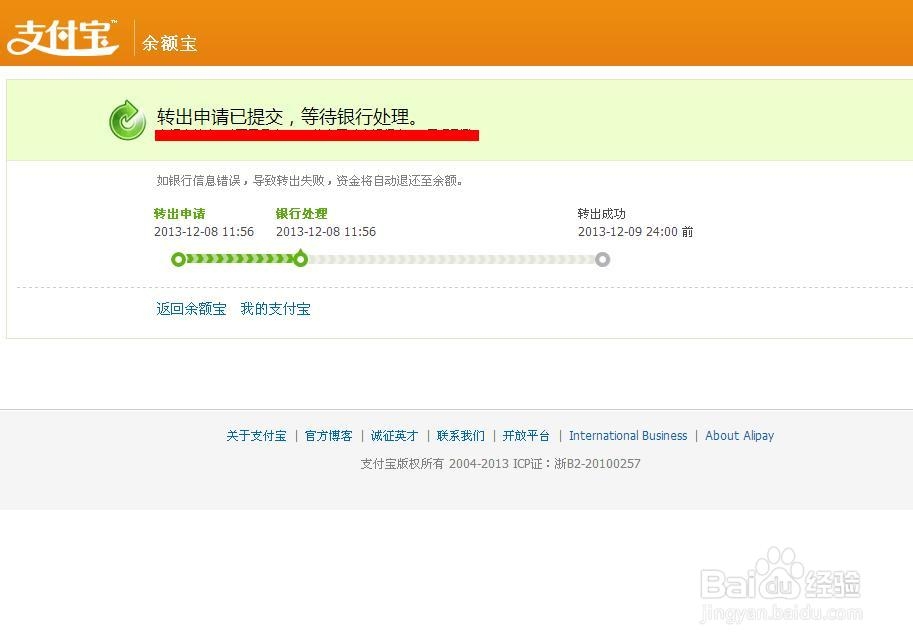Viewport: 913px width, 644px height.
Task: Click the 银行处理 progress node
Action: tap(300, 259)
